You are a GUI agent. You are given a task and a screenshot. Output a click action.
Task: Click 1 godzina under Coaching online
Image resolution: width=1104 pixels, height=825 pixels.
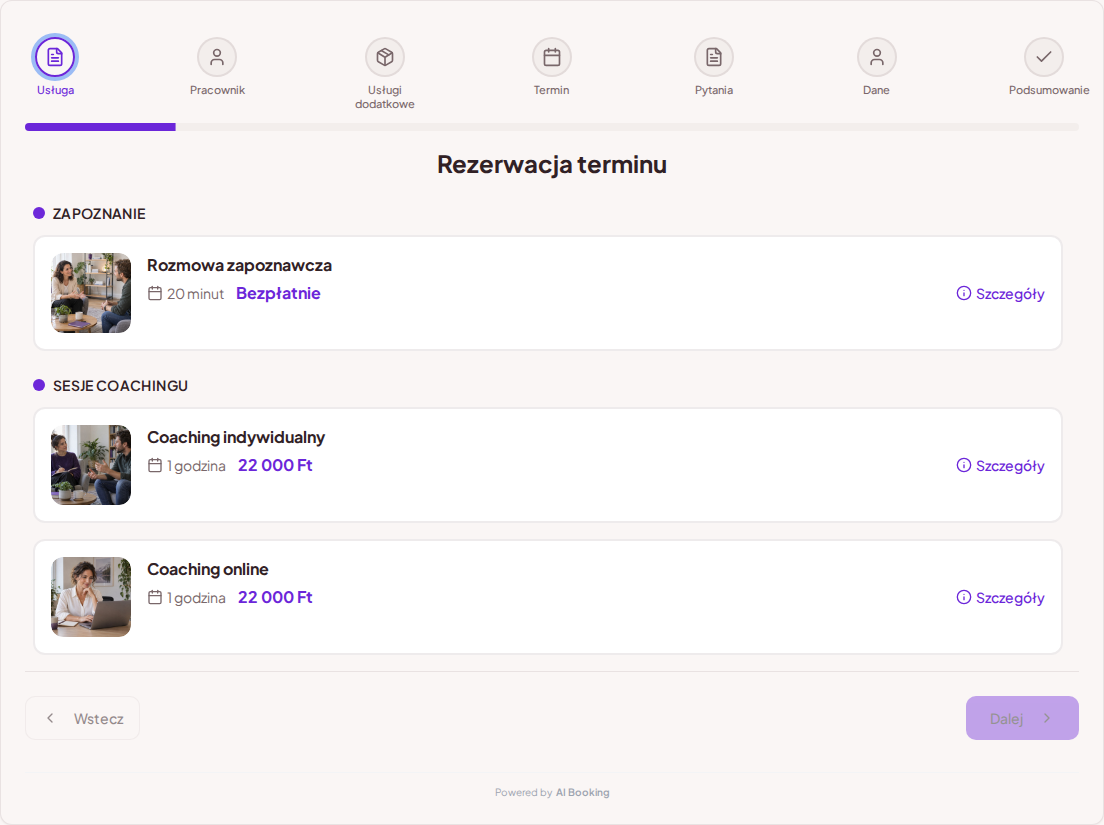196,598
